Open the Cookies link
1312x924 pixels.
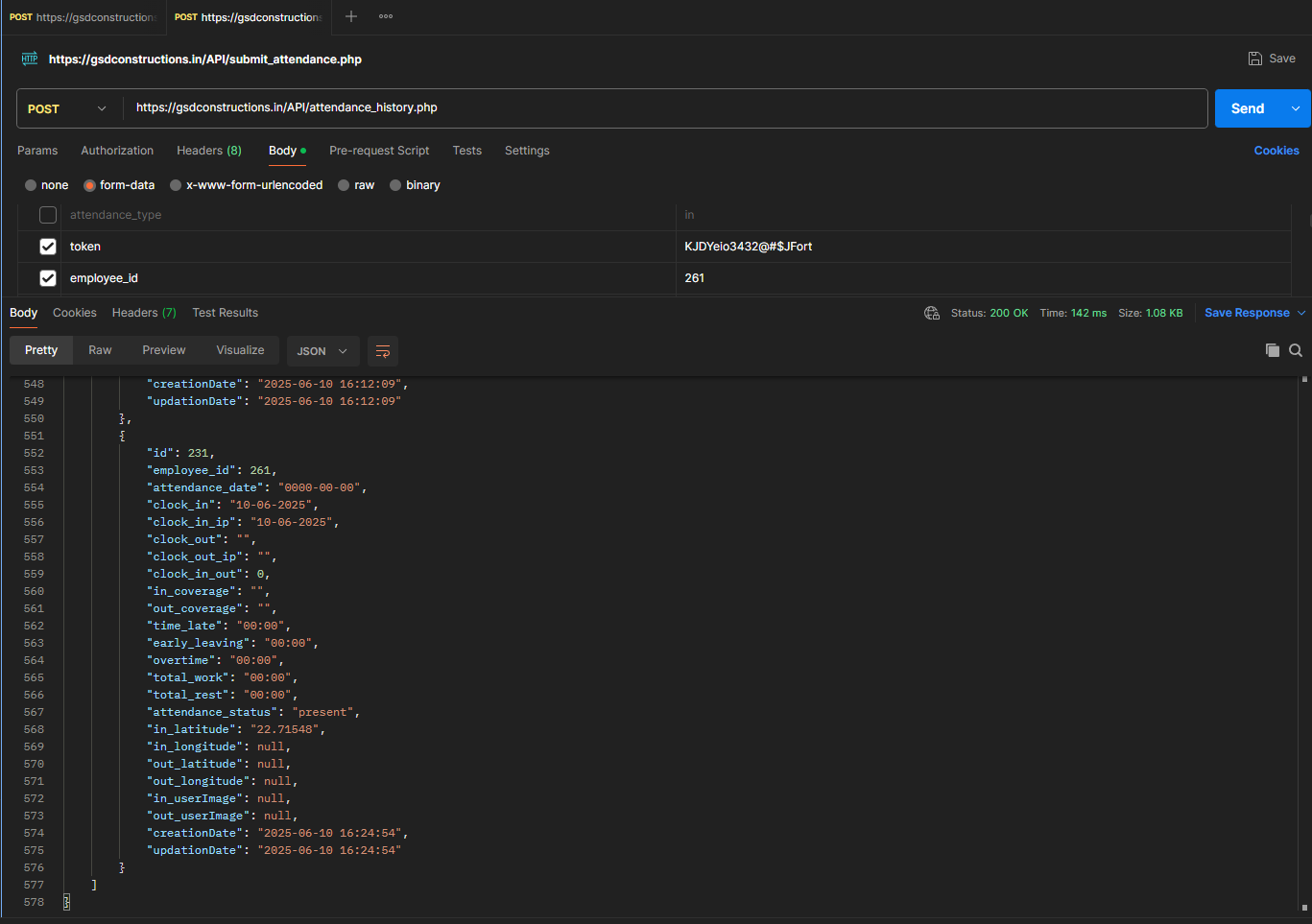1276,151
